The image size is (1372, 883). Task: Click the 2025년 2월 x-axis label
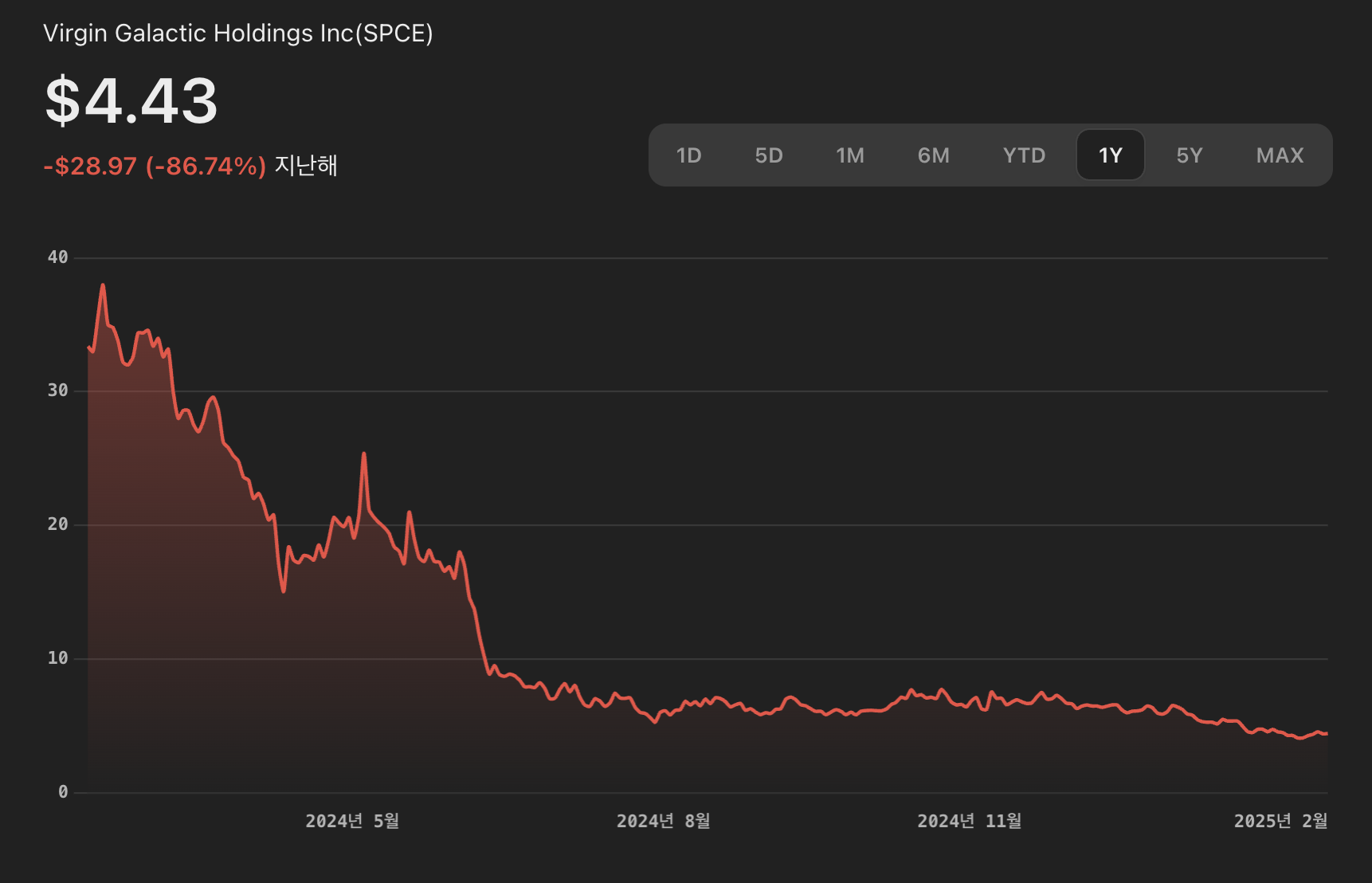point(1280,821)
